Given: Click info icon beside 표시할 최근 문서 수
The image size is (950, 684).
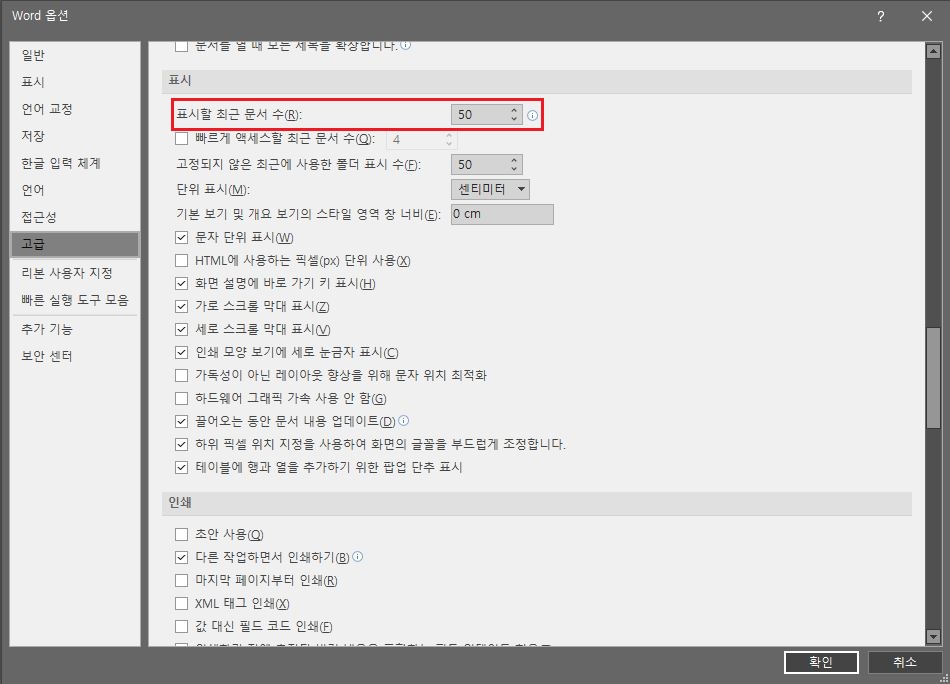Looking at the screenshot, I should pos(532,115).
